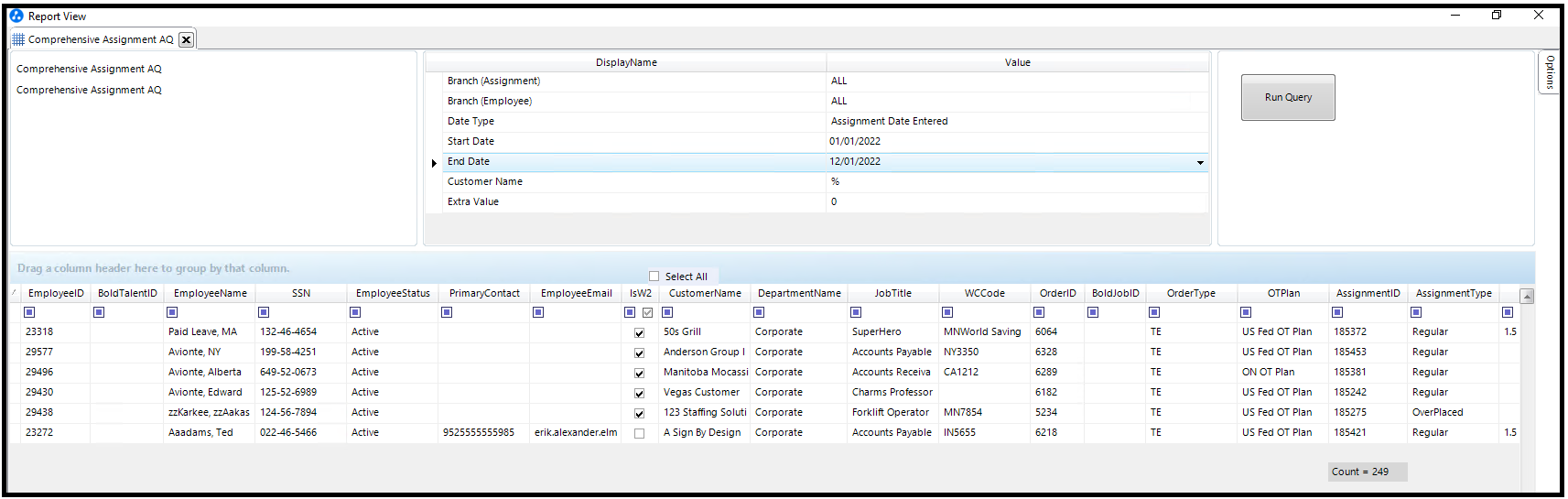Open the filter icon under IsW2 column

pos(630,312)
